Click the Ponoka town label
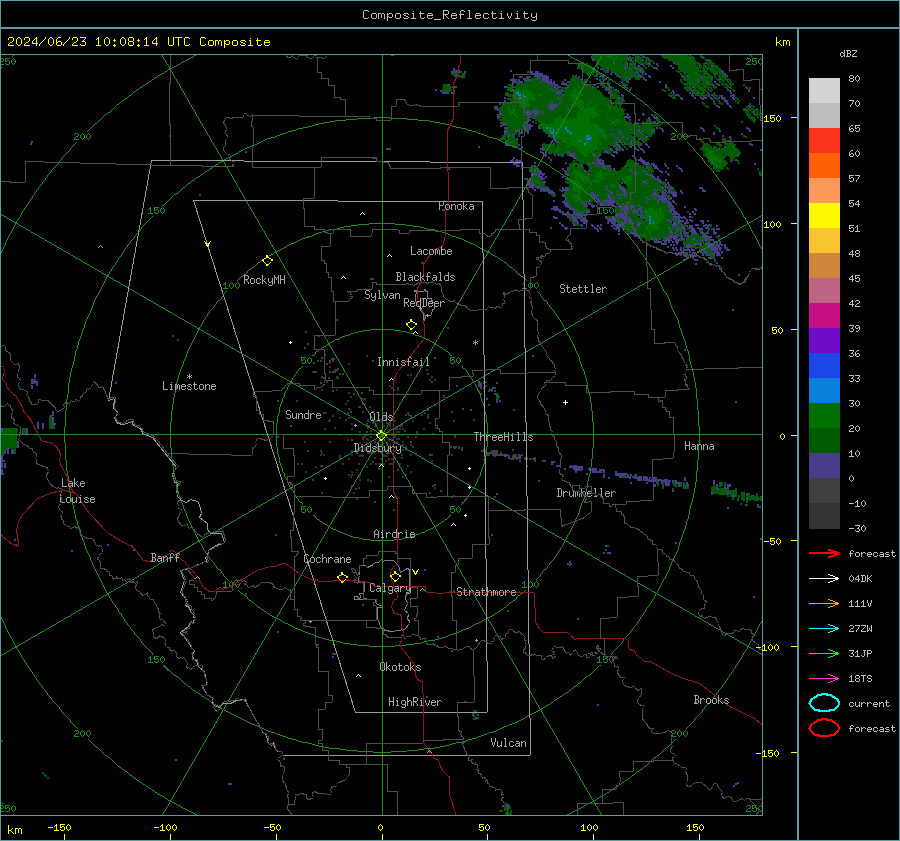The image size is (900, 841). click(456, 206)
